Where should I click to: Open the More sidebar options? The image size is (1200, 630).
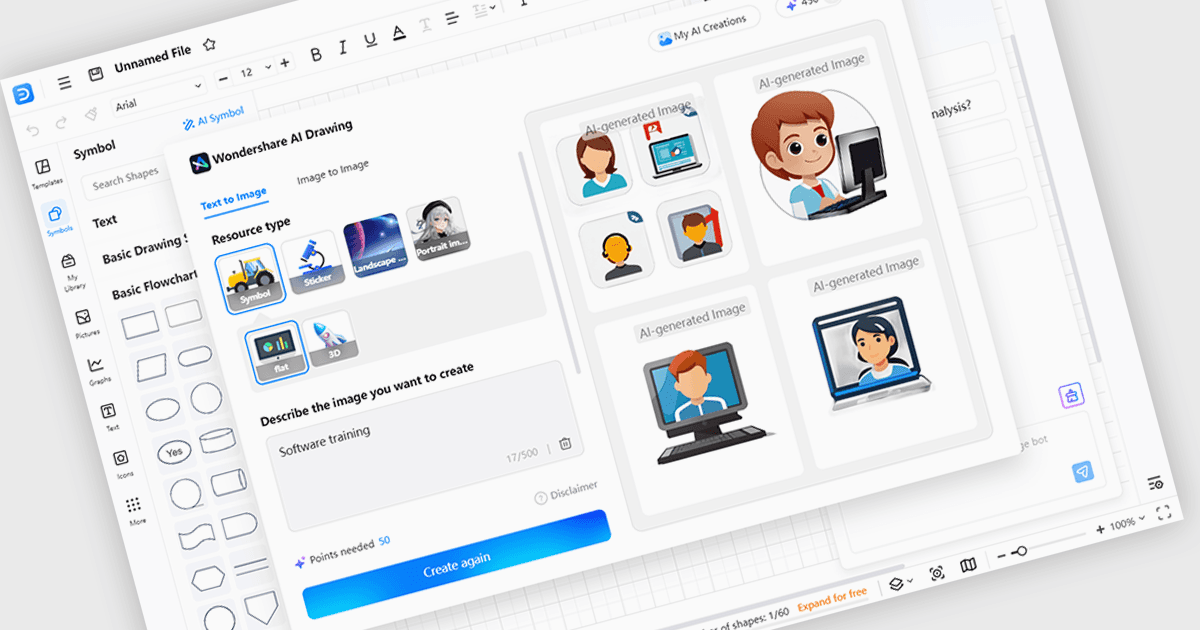(135, 510)
